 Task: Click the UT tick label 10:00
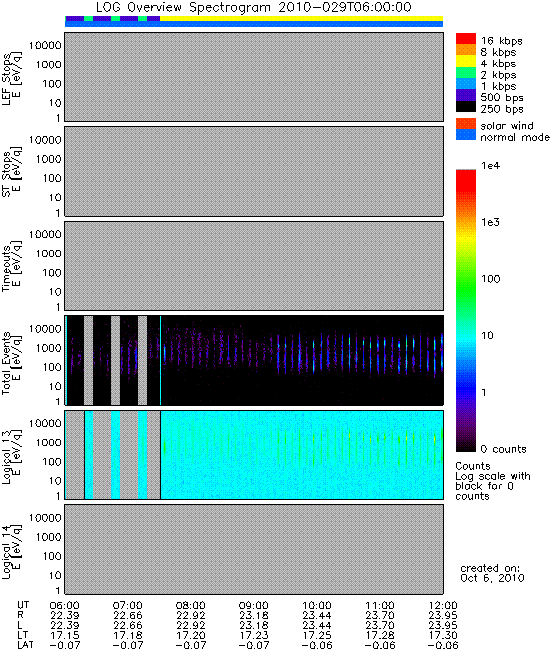tap(317, 605)
